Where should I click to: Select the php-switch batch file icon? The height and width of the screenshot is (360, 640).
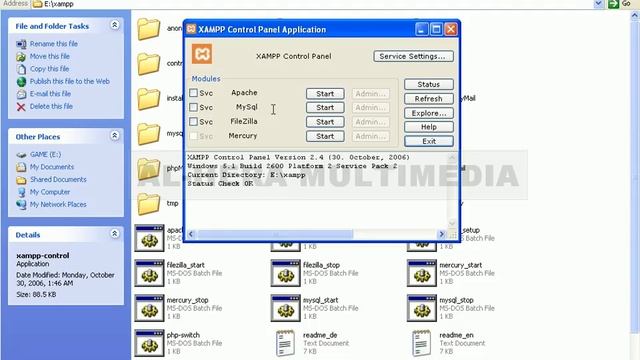(149, 343)
